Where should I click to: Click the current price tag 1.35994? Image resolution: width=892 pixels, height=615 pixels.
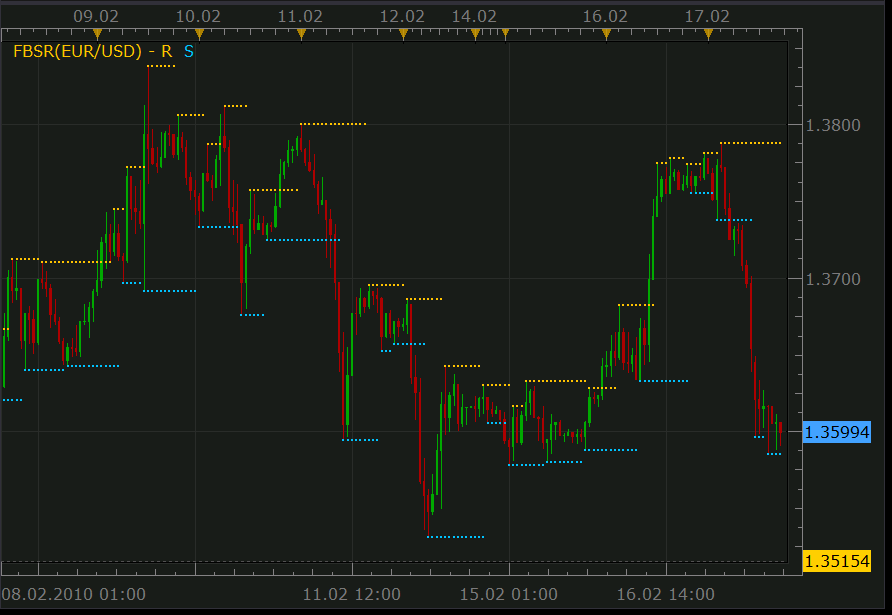(x=837, y=432)
